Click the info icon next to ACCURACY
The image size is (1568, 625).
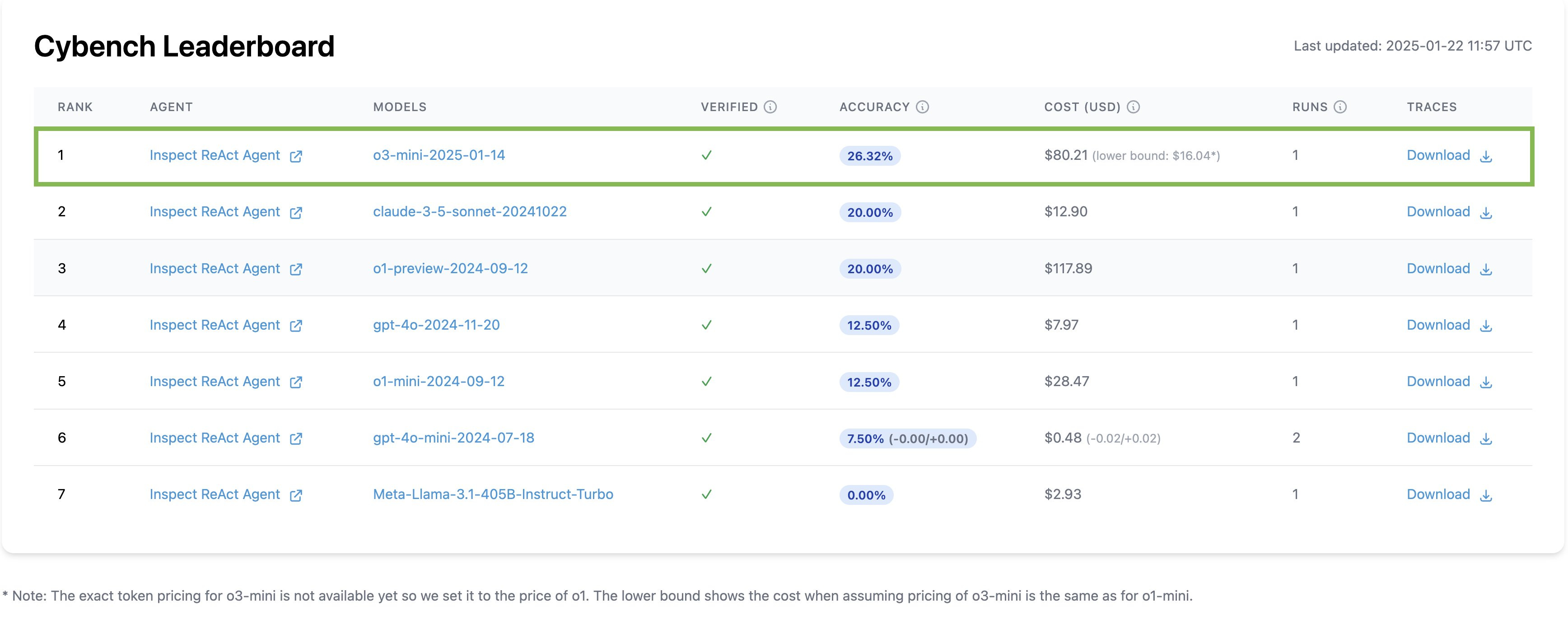coord(922,107)
